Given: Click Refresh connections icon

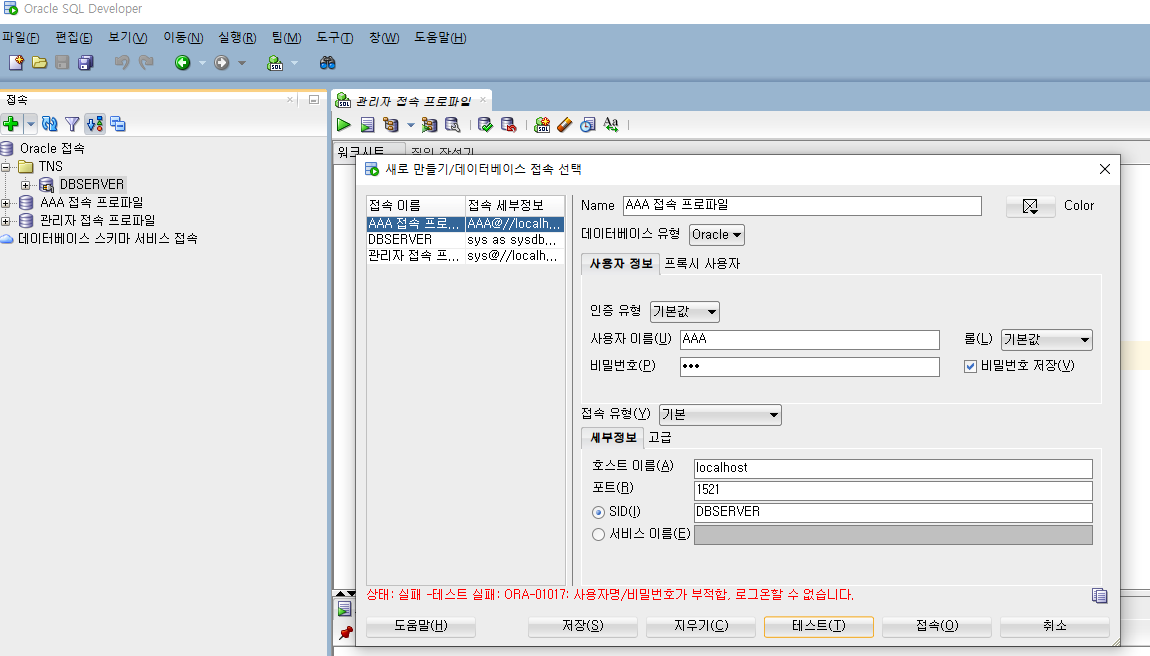Looking at the screenshot, I should [x=49, y=124].
